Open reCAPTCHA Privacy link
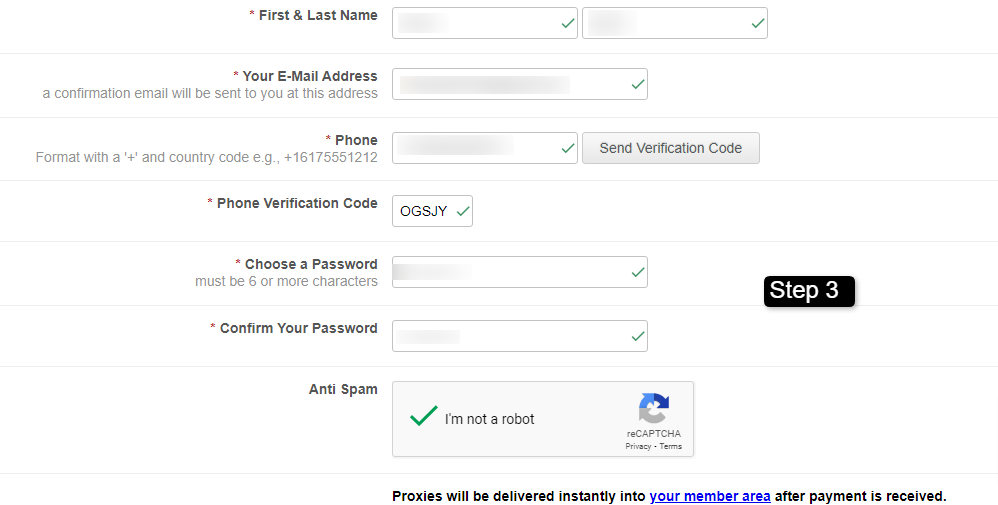This screenshot has height=505, width=998. tap(638, 446)
